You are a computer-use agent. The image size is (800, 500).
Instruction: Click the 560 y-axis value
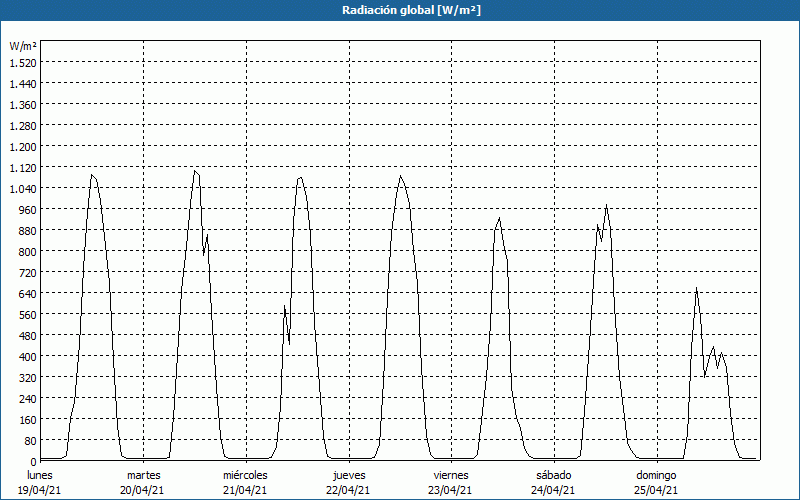pyautogui.click(x=29, y=315)
